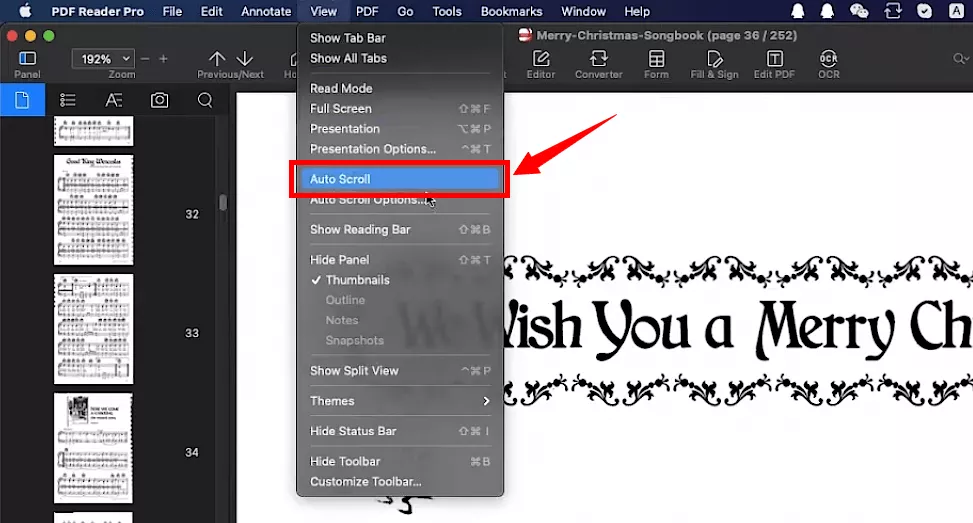This screenshot has width=973, height=523.
Task: Click the first notification bell icon
Action: 797,11
